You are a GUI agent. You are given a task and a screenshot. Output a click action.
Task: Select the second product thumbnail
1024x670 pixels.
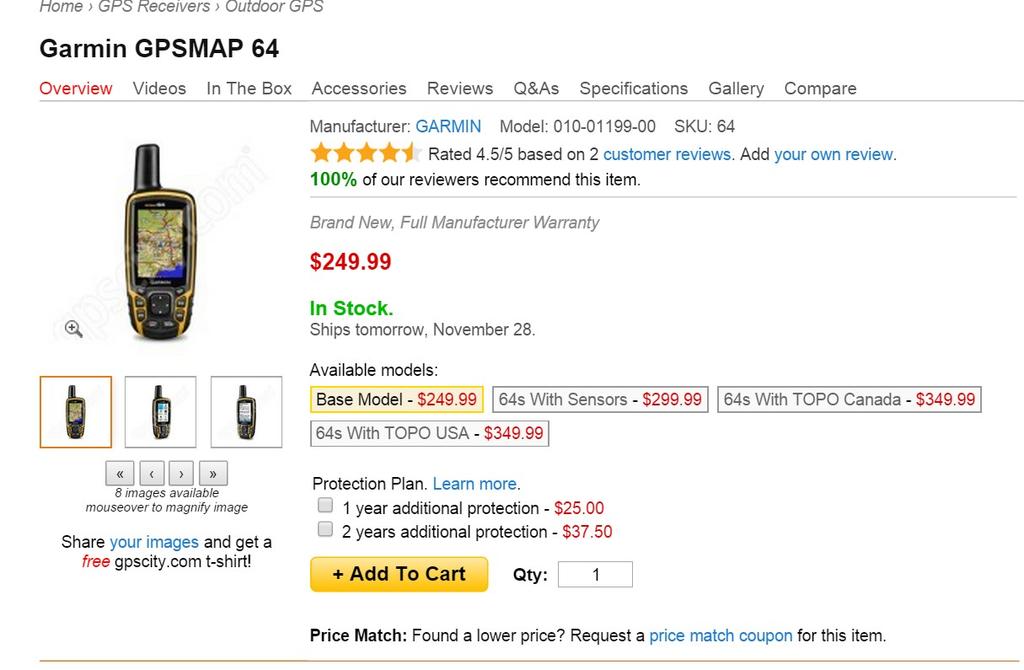(161, 412)
